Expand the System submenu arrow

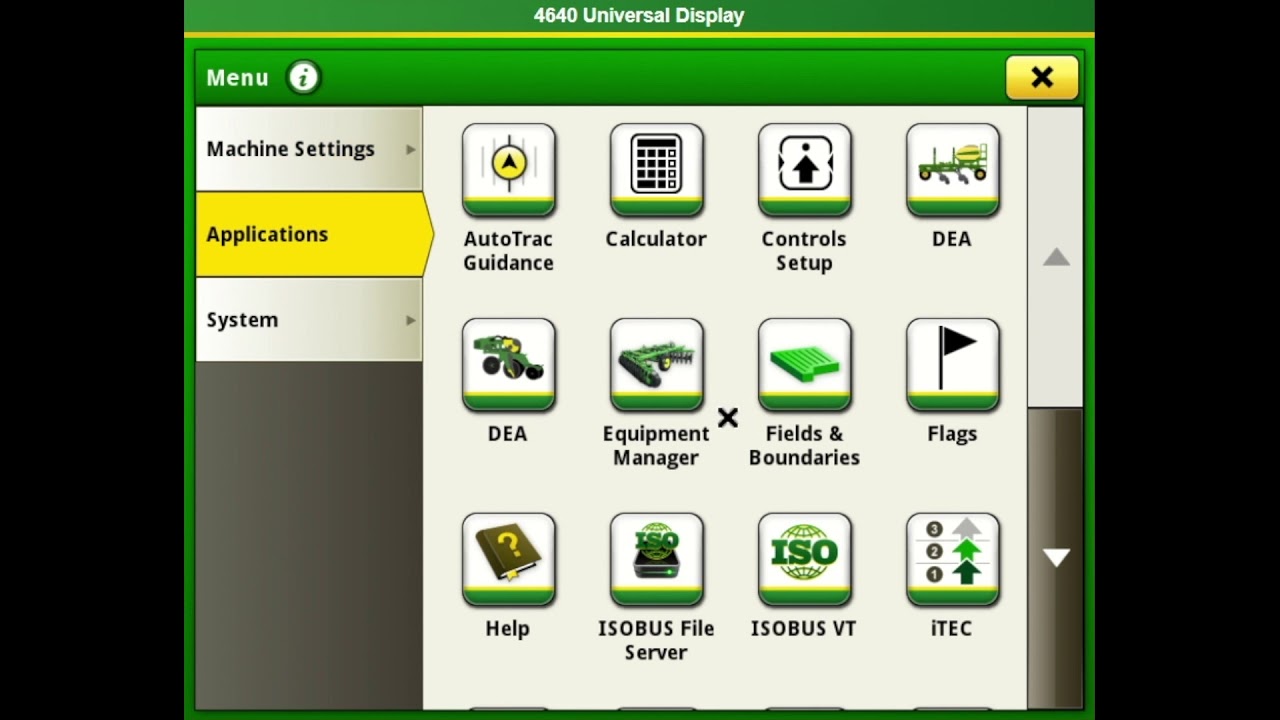point(410,320)
